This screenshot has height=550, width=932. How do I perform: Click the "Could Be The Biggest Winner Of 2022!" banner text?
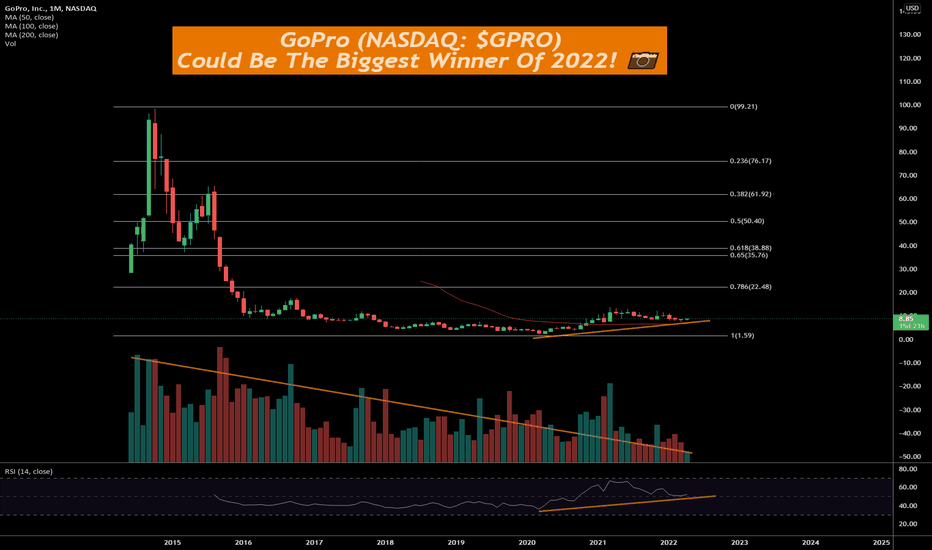click(397, 61)
